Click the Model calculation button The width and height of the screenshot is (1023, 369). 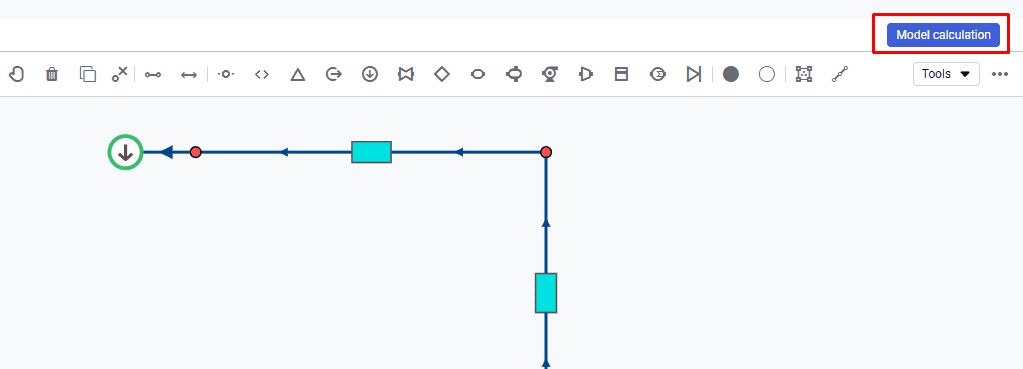pos(943,35)
